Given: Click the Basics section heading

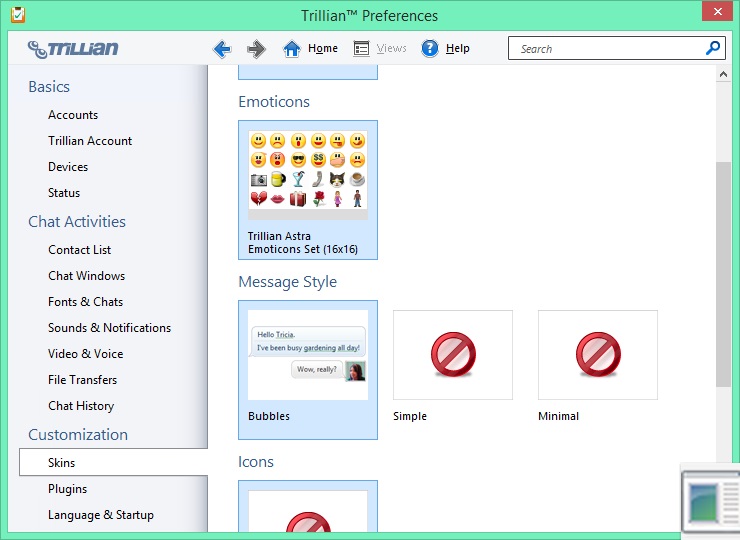Looking at the screenshot, I should [49, 87].
